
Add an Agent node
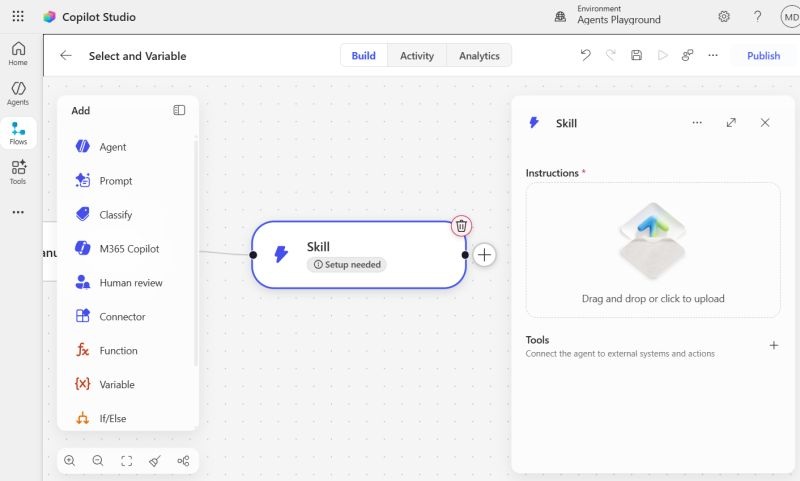pyautogui.click(x=113, y=147)
